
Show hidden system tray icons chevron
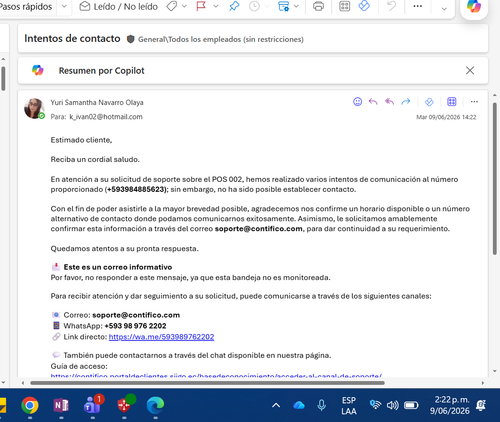point(276,405)
